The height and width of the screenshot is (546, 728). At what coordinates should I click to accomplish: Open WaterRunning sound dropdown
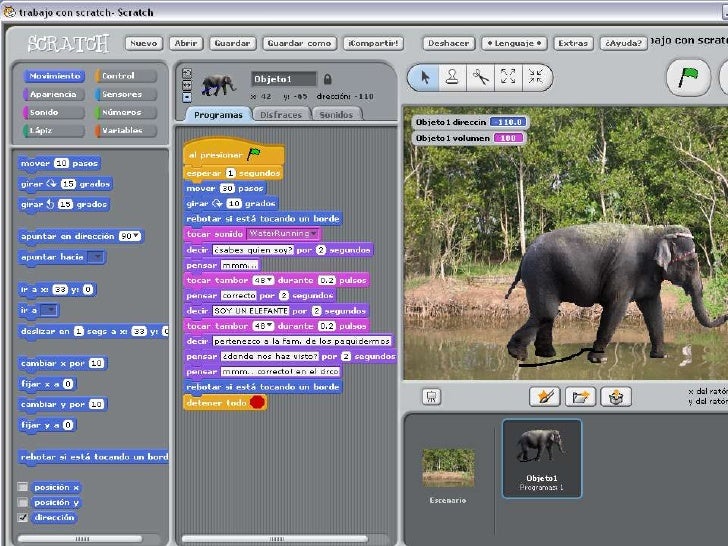click(x=314, y=233)
